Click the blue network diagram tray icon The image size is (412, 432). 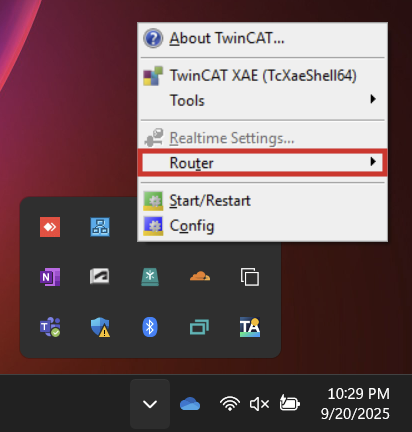pyautogui.click(x=100, y=227)
